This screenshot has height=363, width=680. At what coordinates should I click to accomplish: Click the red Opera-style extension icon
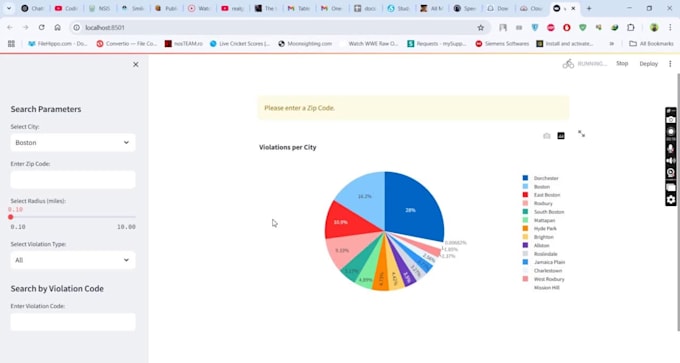(566, 27)
